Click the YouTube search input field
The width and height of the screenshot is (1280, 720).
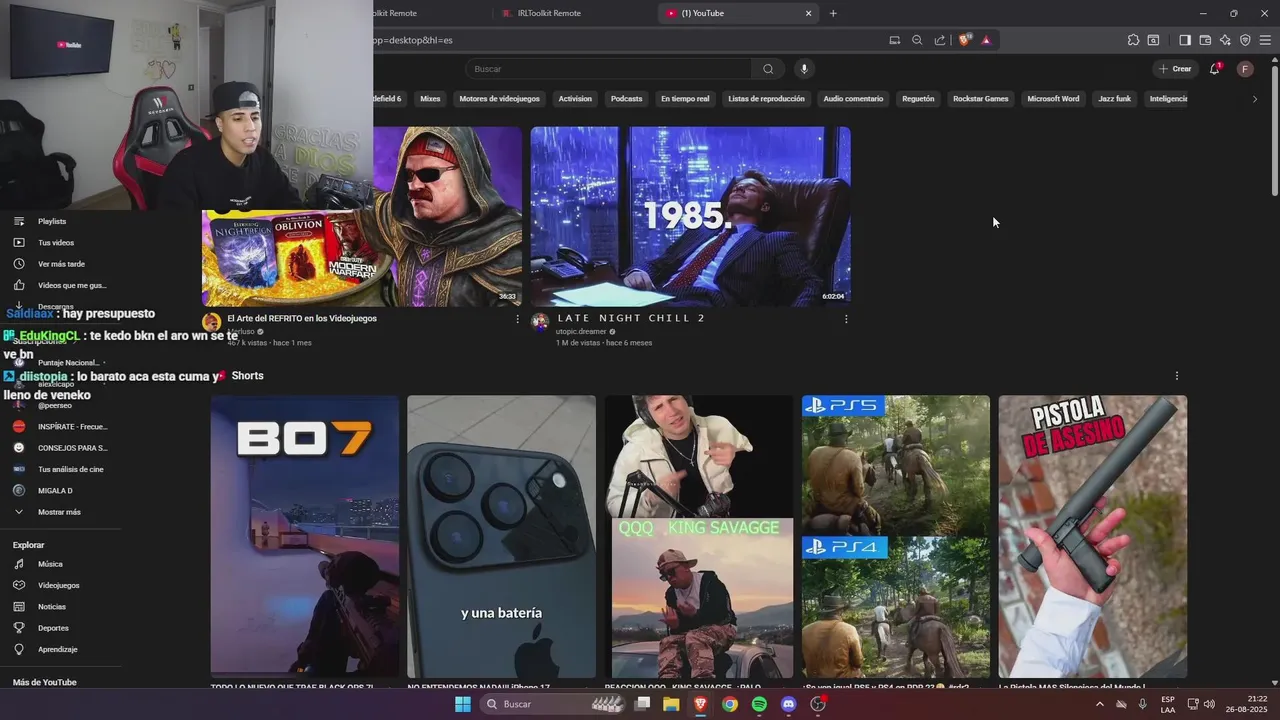[609, 69]
